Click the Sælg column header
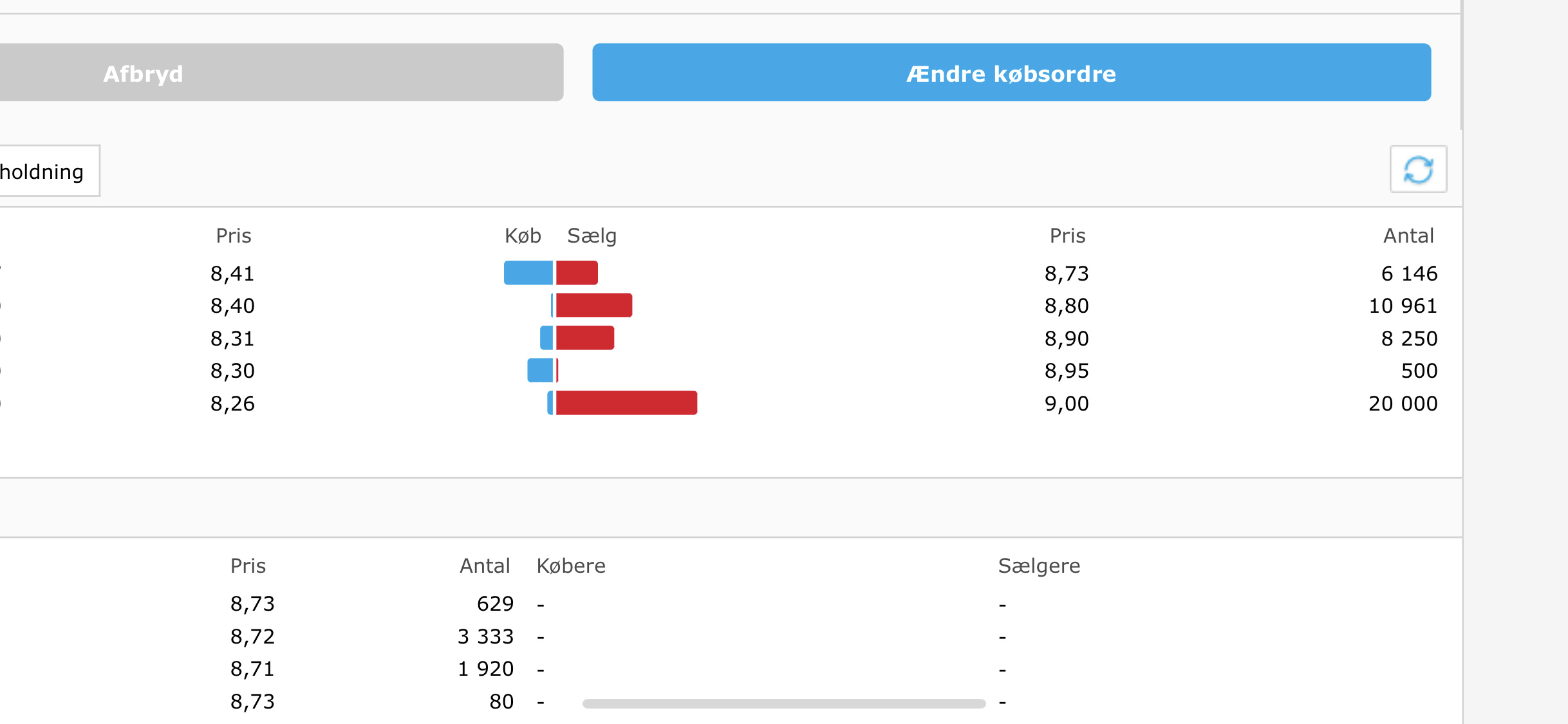Screen dimensions: 1568x724 point(592,236)
